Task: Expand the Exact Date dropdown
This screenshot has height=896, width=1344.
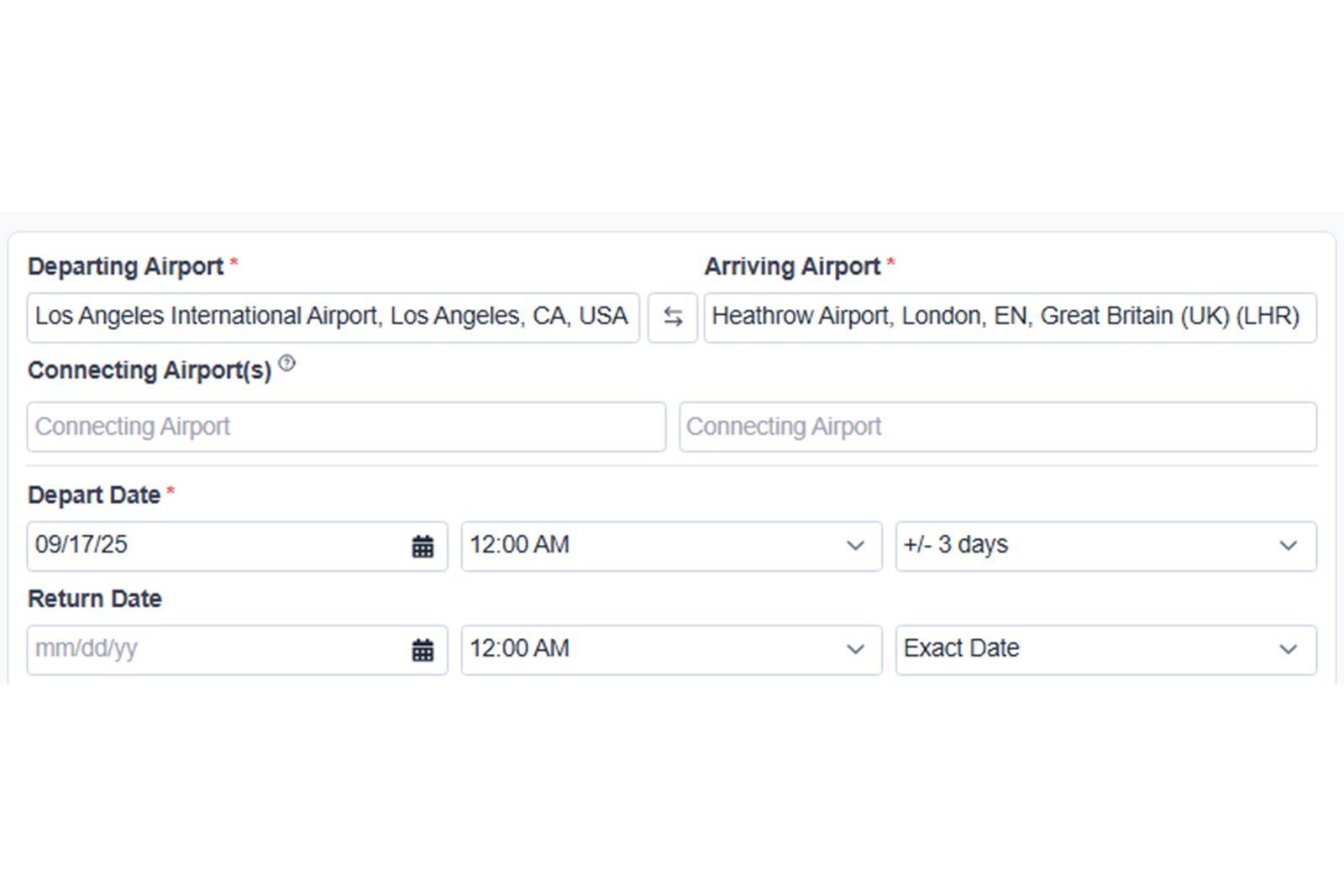Action: [1092, 649]
